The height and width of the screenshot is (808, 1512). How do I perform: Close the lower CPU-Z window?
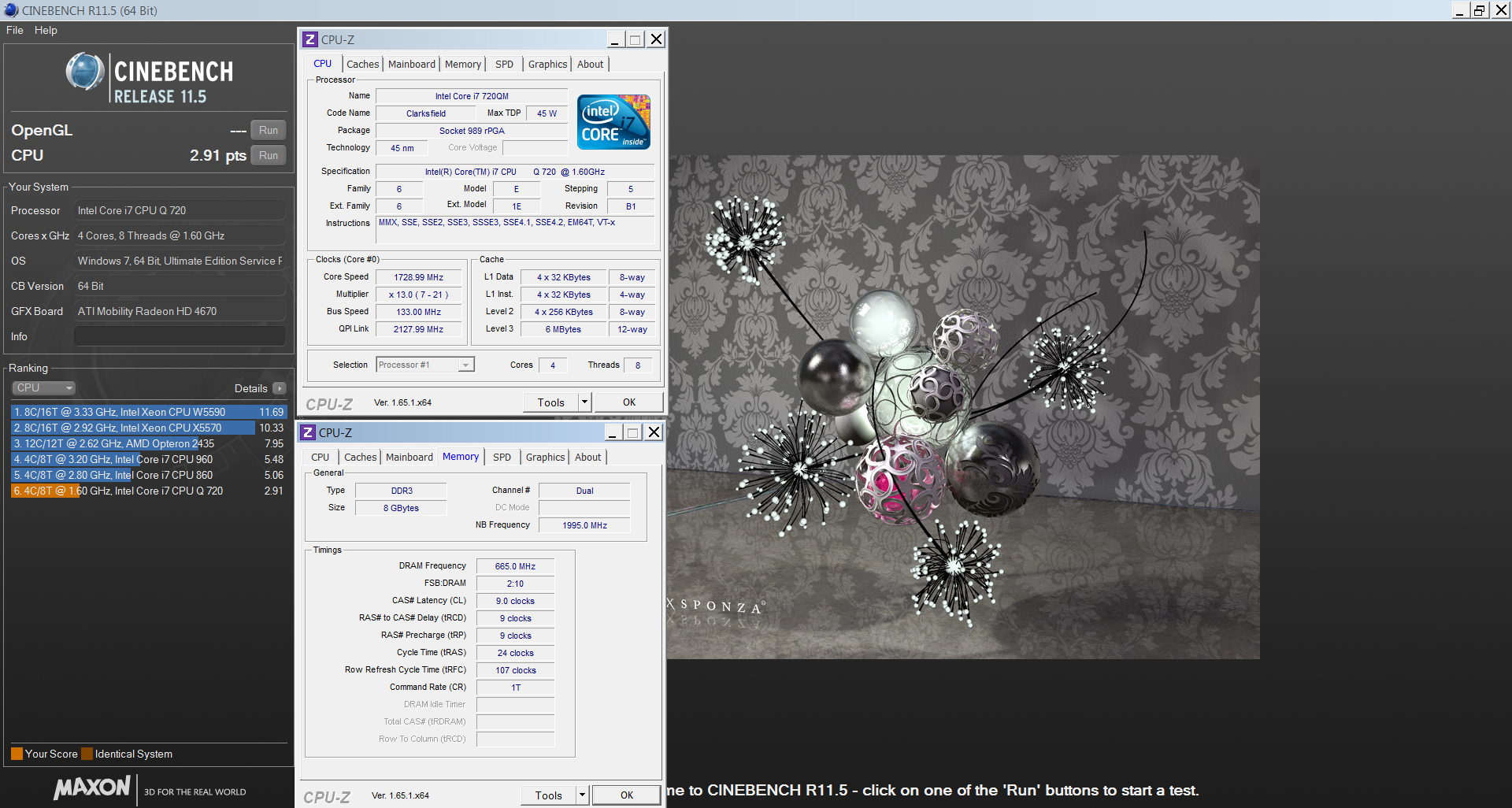click(x=654, y=432)
